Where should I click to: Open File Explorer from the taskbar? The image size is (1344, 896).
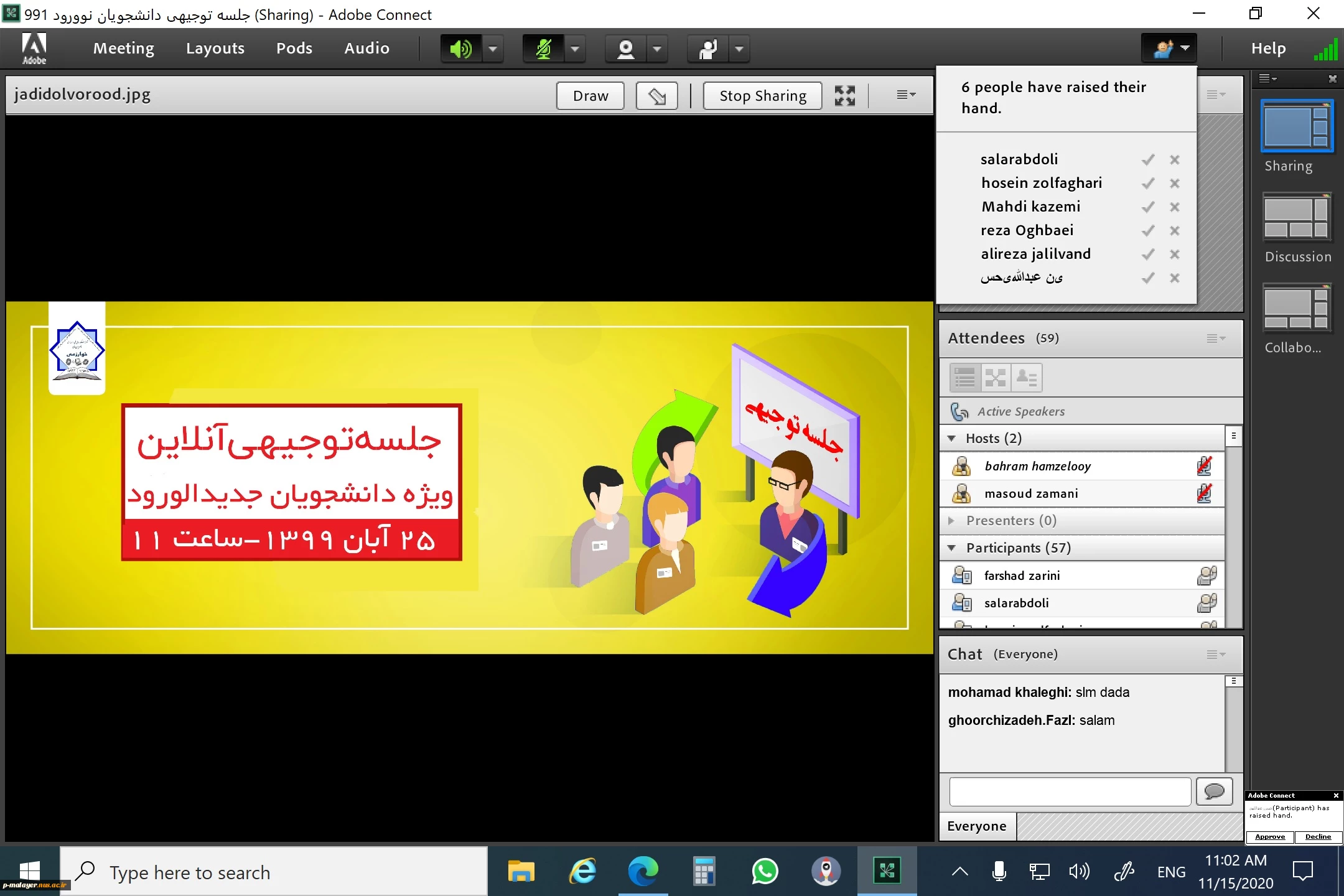click(x=521, y=871)
